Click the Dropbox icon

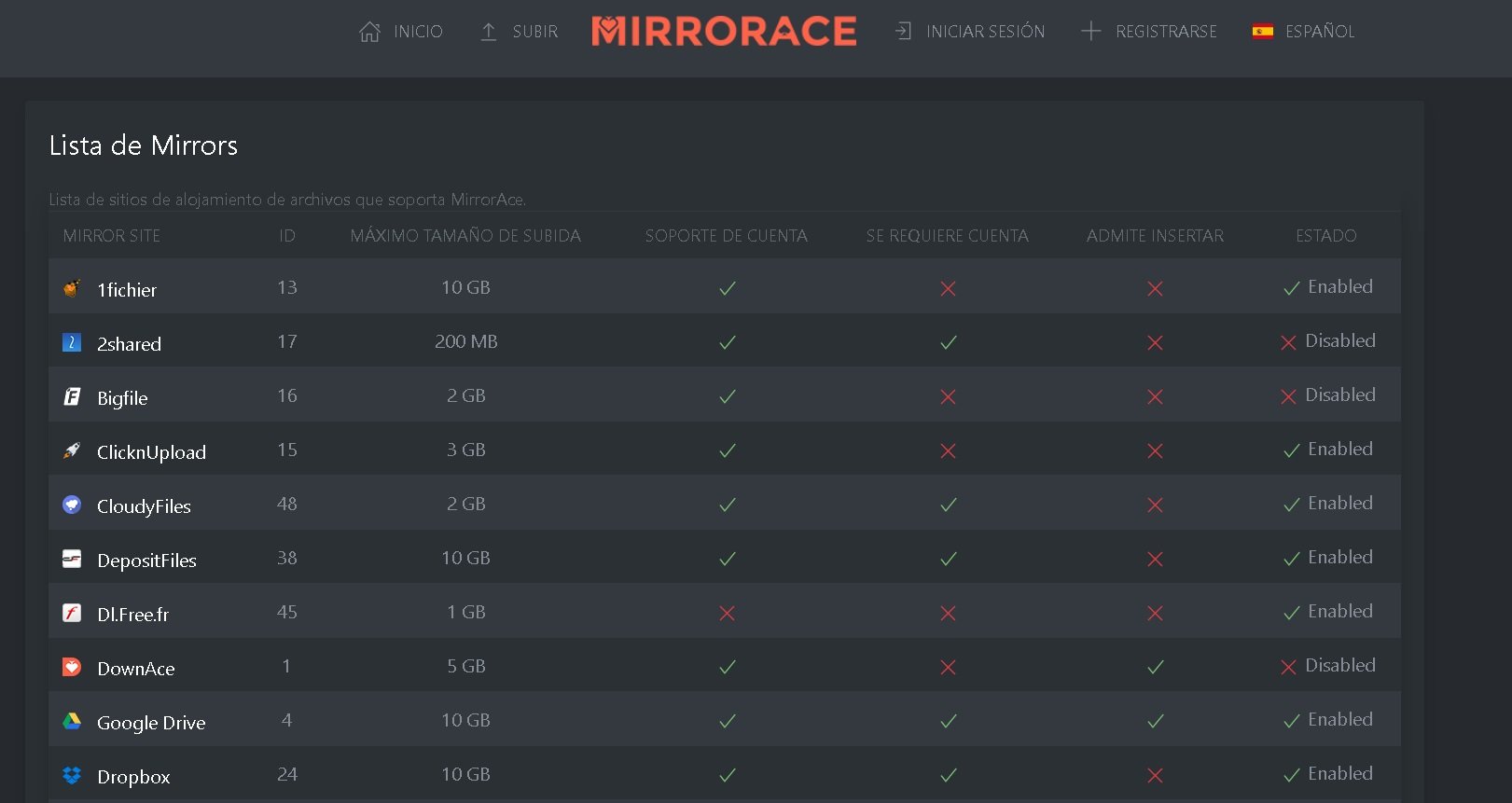(72, 775)
